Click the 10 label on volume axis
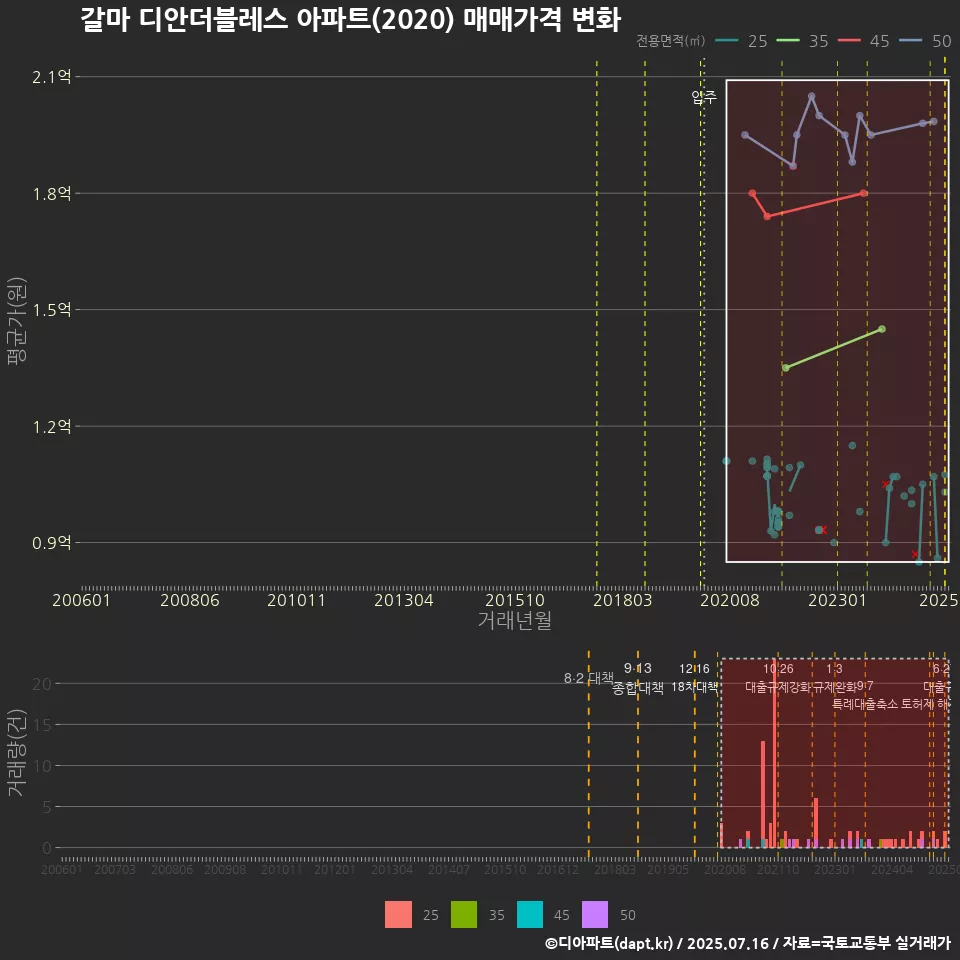Screen dimensions: 960x960 coord(42,766)
